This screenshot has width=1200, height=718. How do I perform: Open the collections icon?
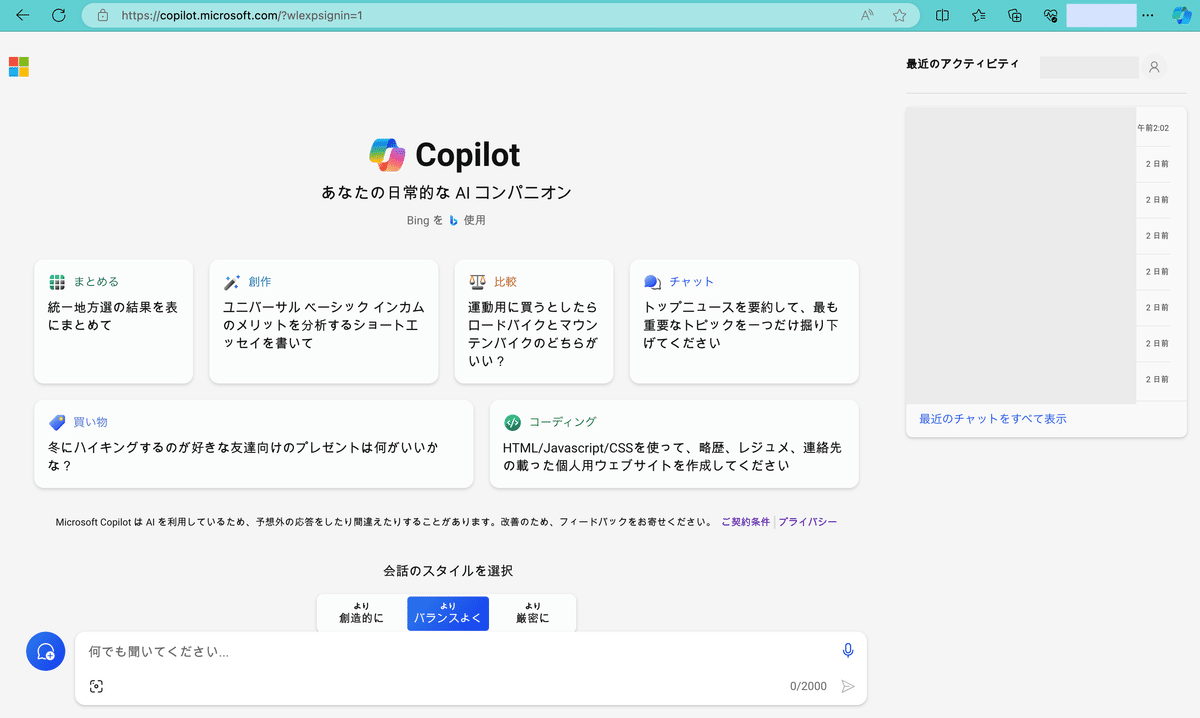(x=1014, y=16)
